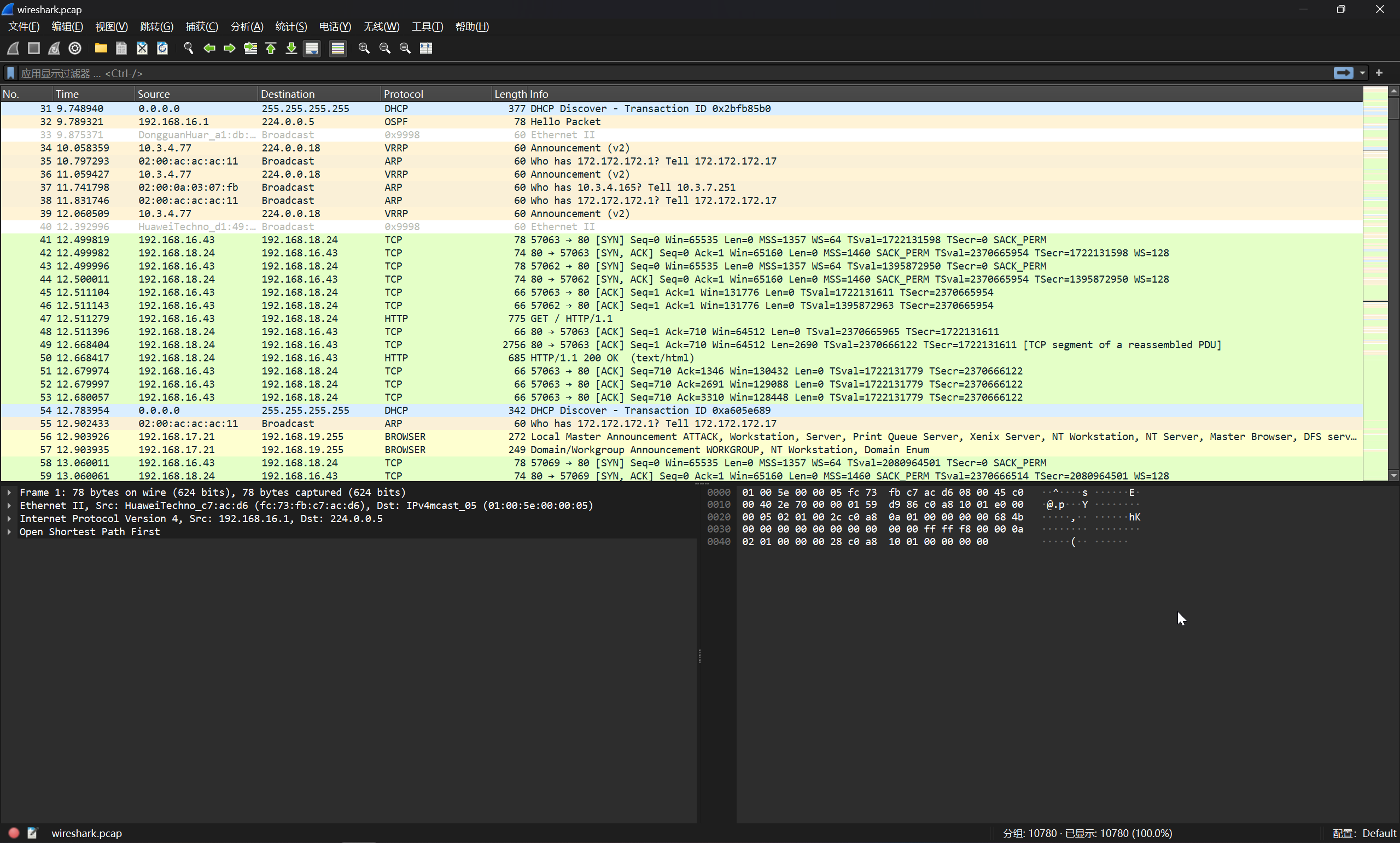Sort by the Destination column header

click(319, 93)
